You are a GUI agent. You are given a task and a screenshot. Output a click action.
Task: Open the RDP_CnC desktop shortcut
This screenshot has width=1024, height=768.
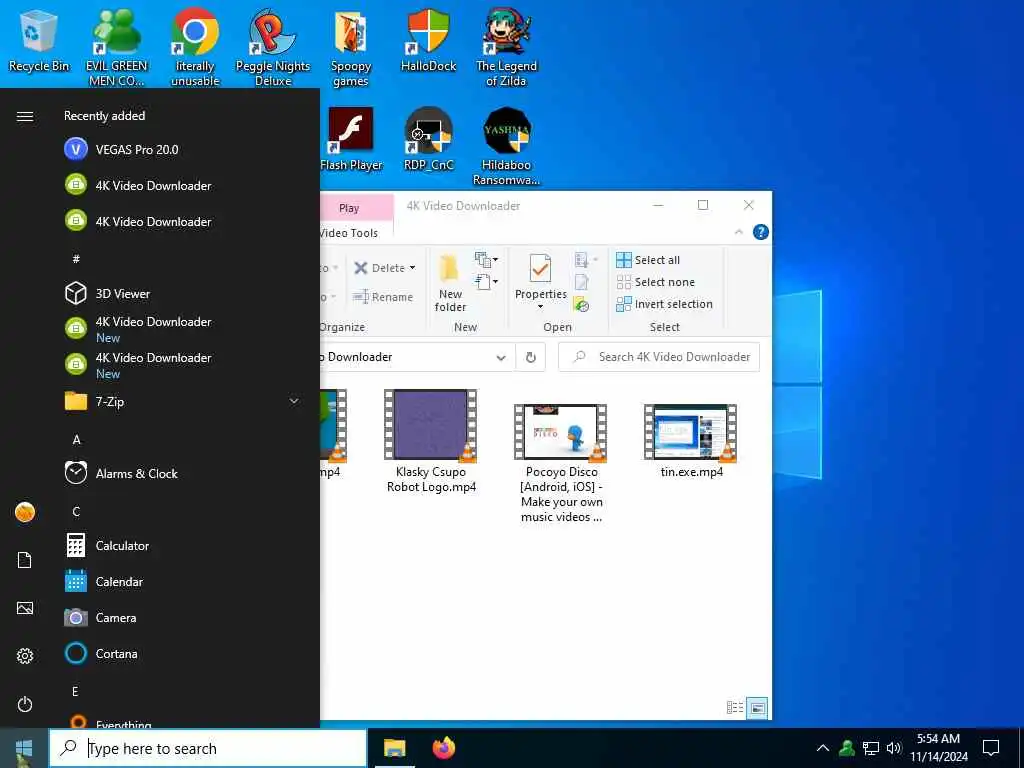[x=428, y=139]
